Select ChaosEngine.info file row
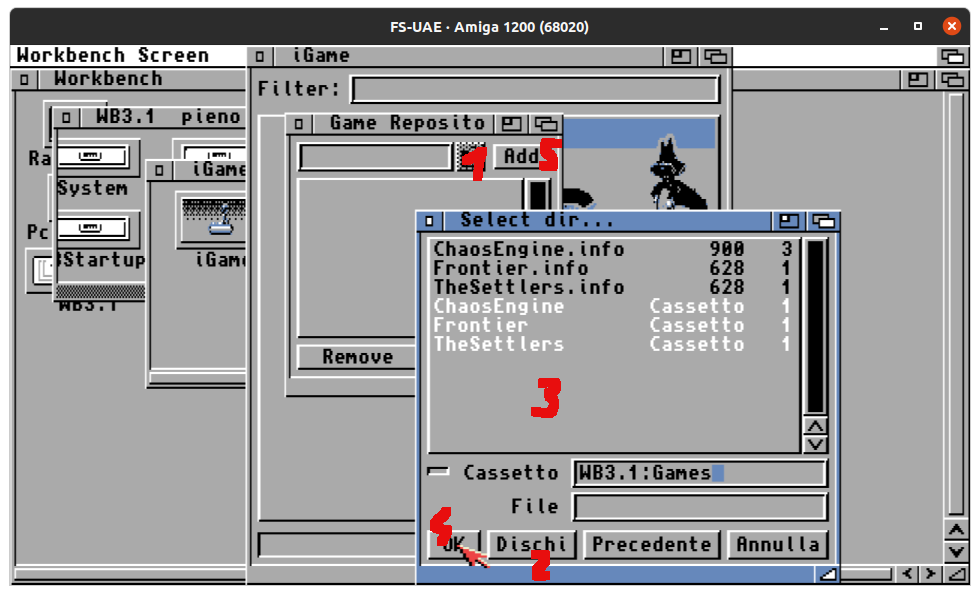This screenshot has width=980, height=595. click(612, 249)
